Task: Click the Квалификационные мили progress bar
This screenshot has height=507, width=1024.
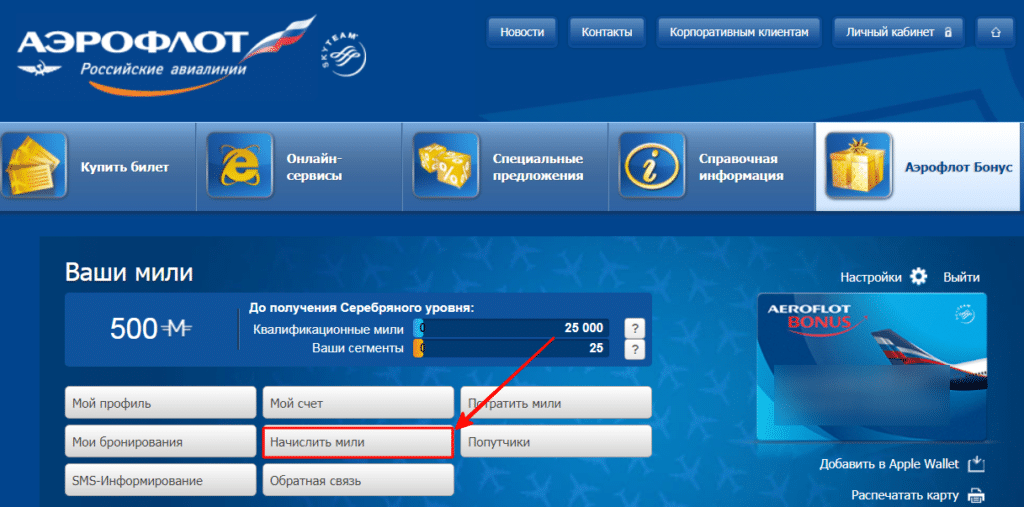Action: coord(511,328)
